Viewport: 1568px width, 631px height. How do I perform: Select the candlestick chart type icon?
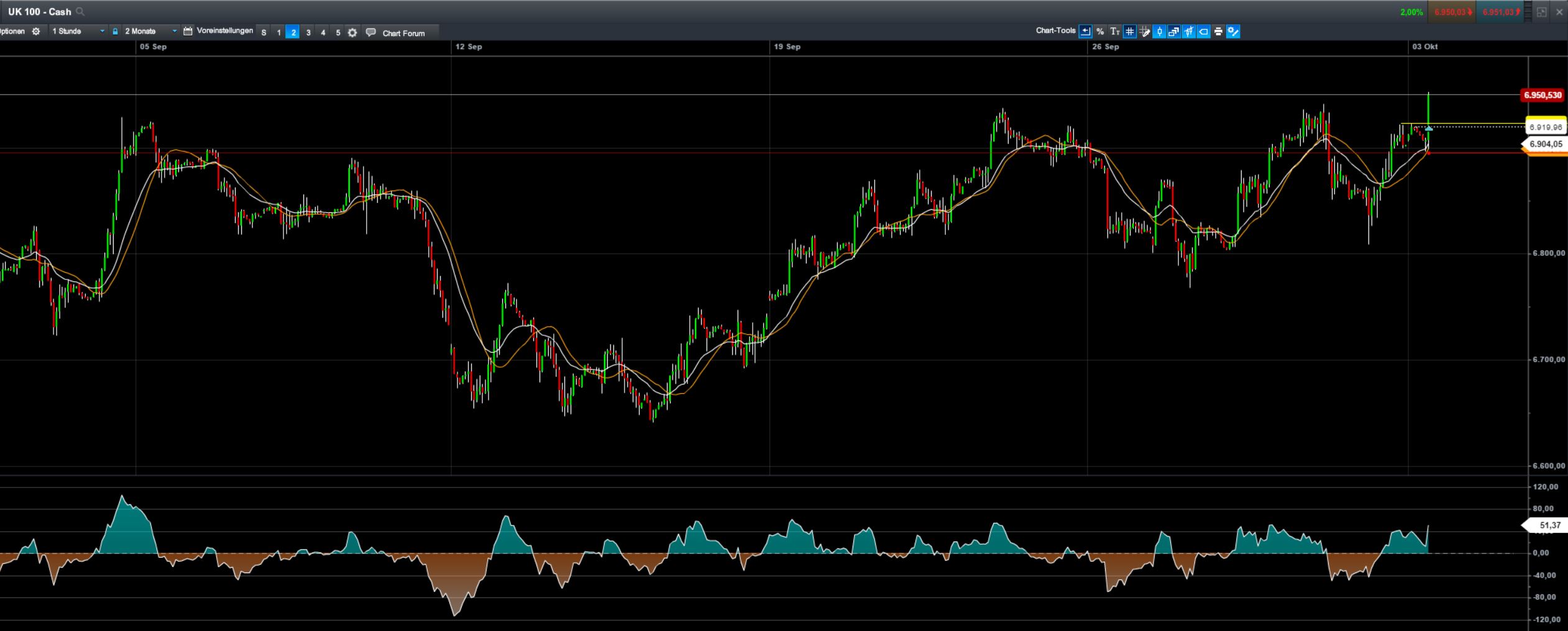(x=1160, y=31)
